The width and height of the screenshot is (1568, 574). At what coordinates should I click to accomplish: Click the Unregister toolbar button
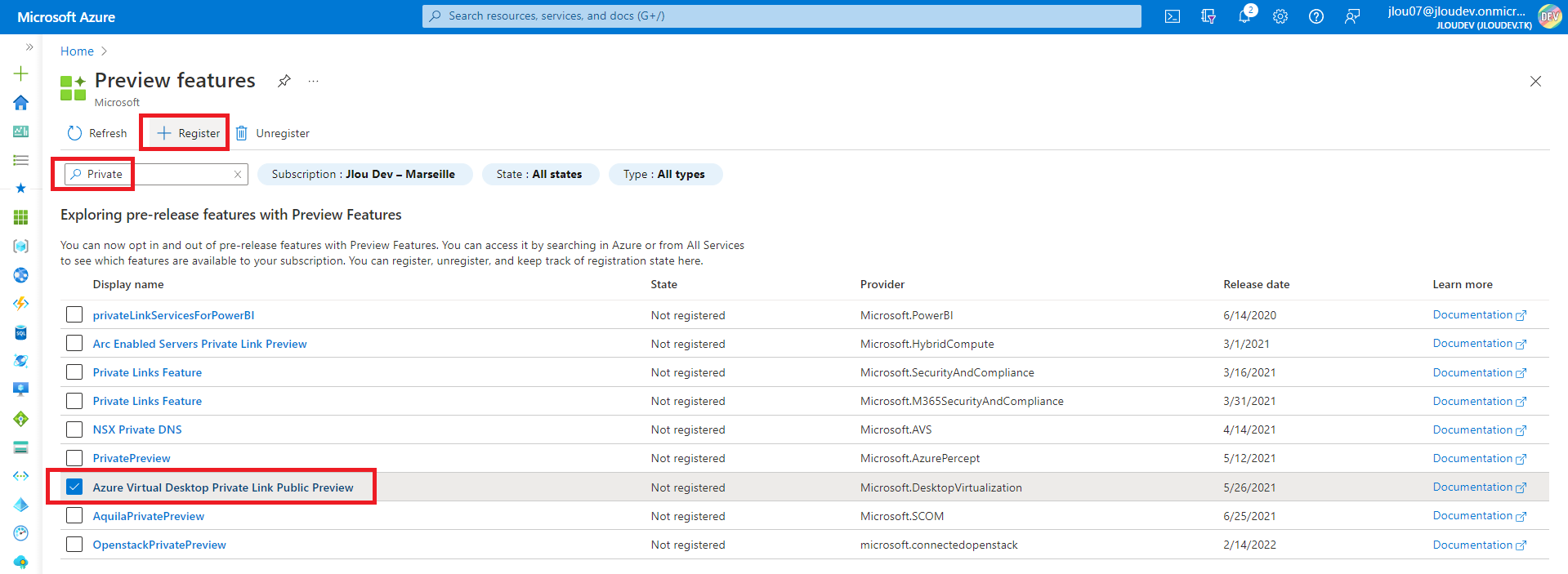[x=273, y=133]
